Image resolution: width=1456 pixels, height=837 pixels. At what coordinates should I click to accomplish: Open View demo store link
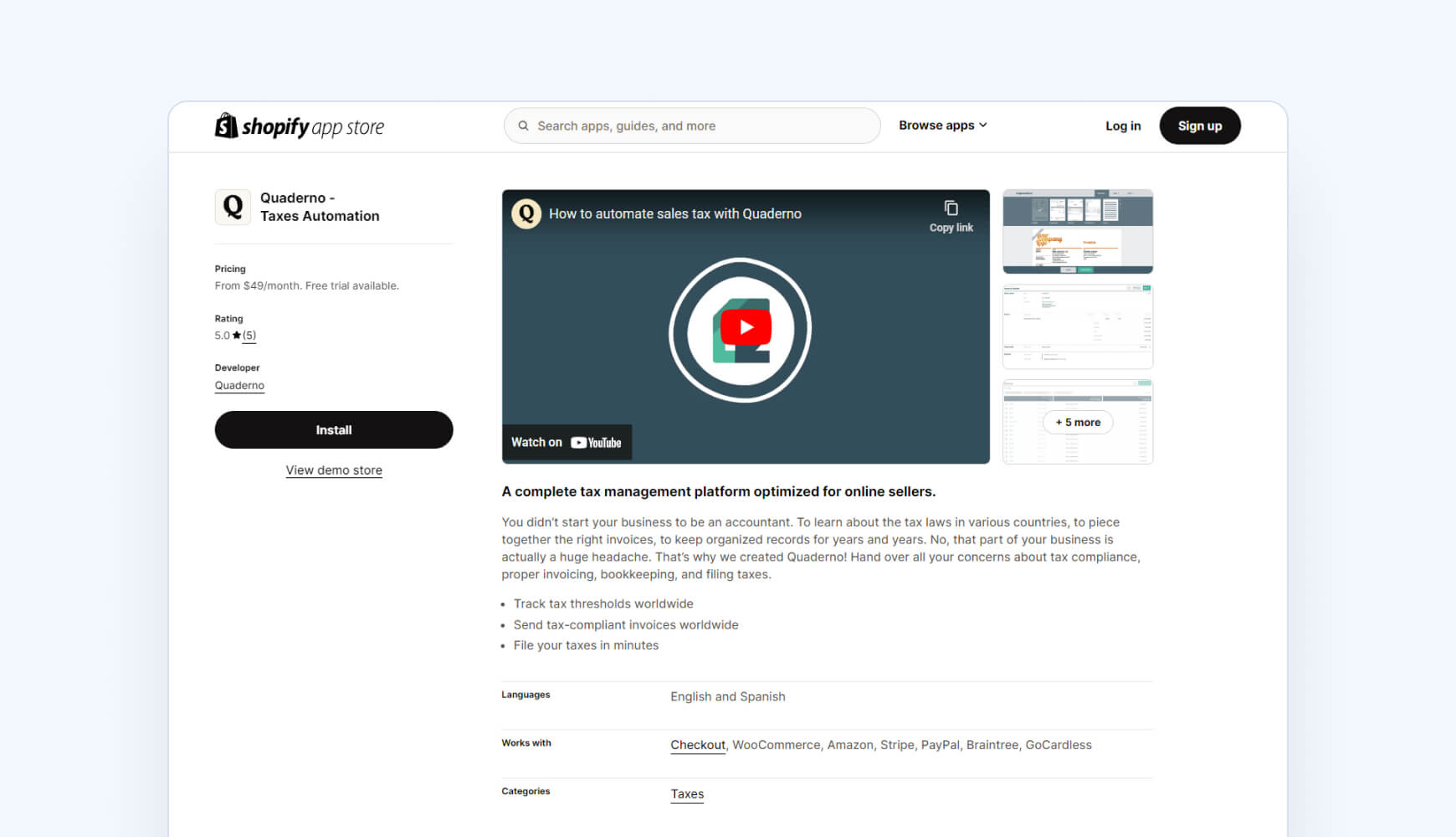(334, 470)
